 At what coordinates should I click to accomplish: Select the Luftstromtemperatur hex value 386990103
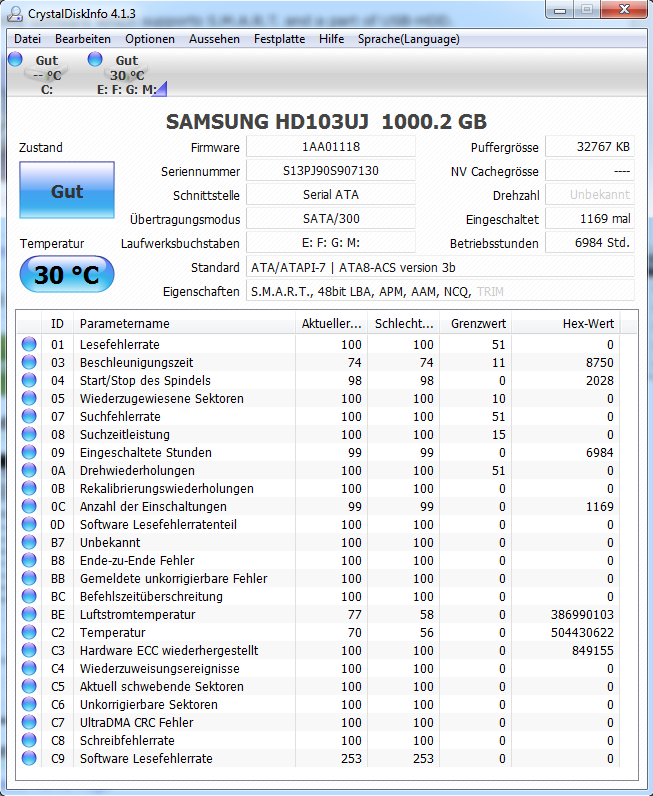click(582, 615)
